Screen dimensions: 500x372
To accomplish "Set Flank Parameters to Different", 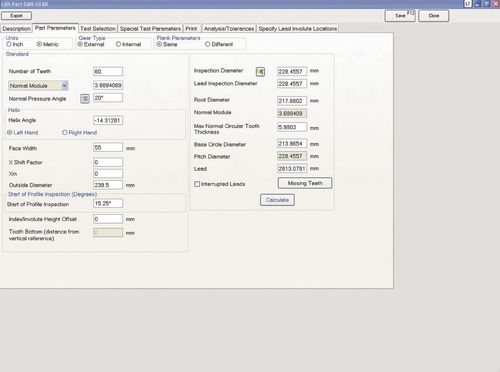I will [x=208, y=44].
